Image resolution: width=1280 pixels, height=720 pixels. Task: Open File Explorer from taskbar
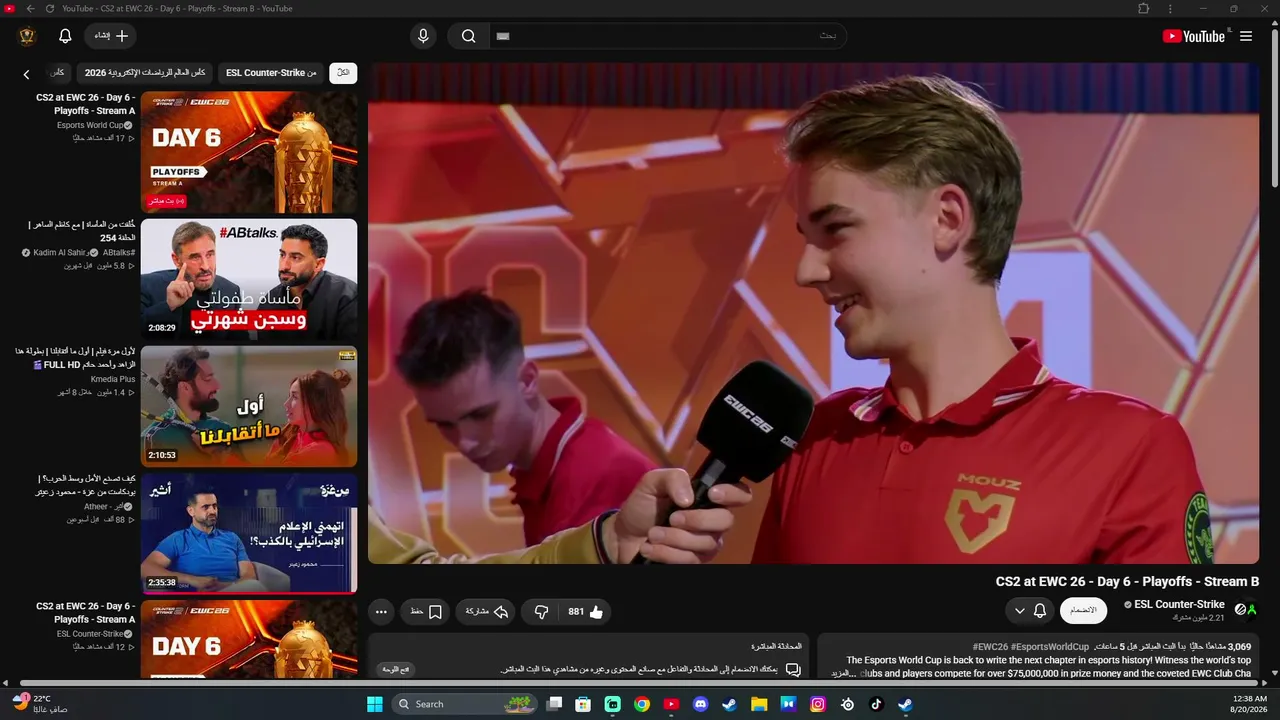point(760,704)
